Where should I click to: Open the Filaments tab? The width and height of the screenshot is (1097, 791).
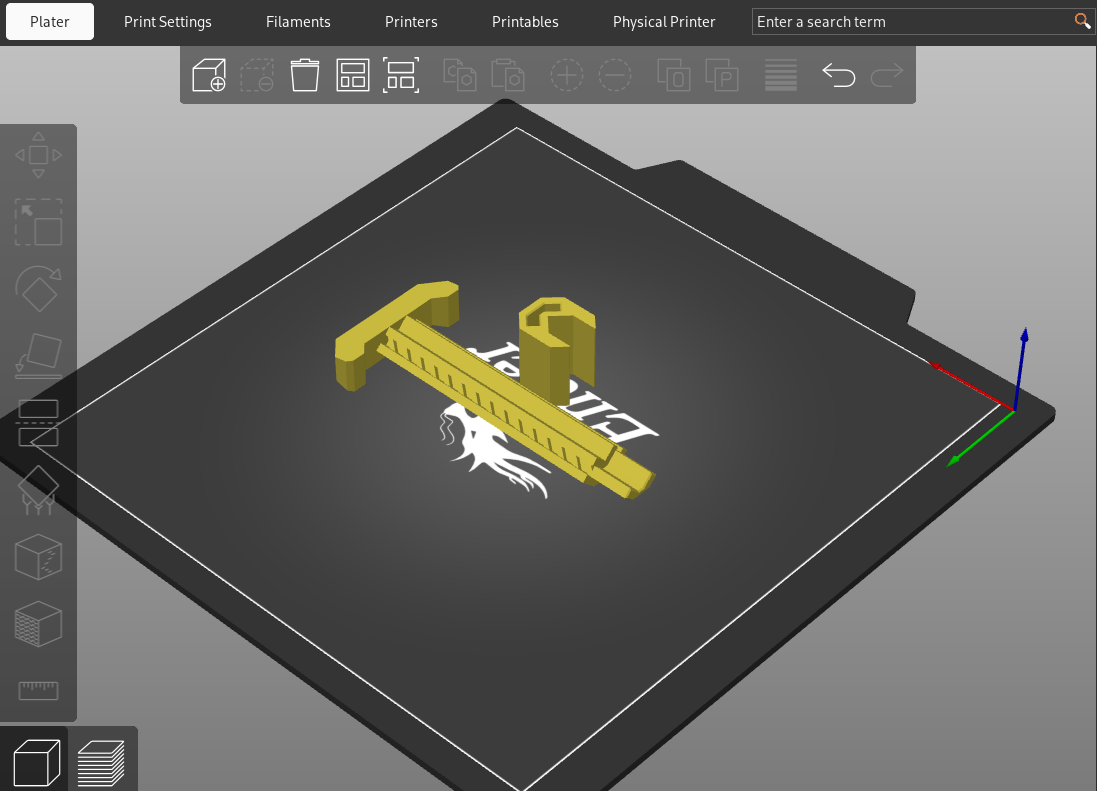[298, 22]
